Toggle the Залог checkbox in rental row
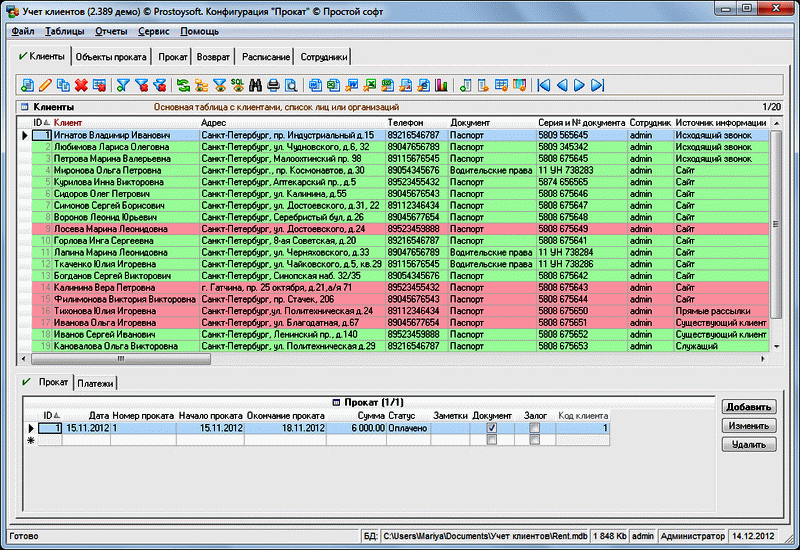Image resolution: width=800 pixels, height=550 pixels. [534, 428]
